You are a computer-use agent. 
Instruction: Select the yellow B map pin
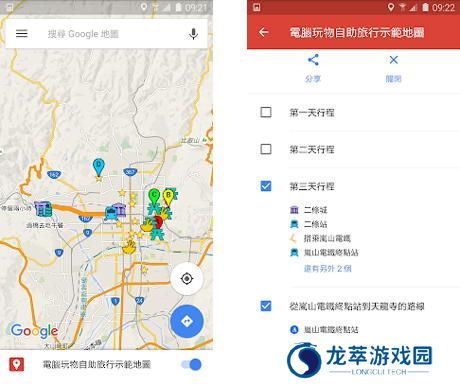[169, 197]
